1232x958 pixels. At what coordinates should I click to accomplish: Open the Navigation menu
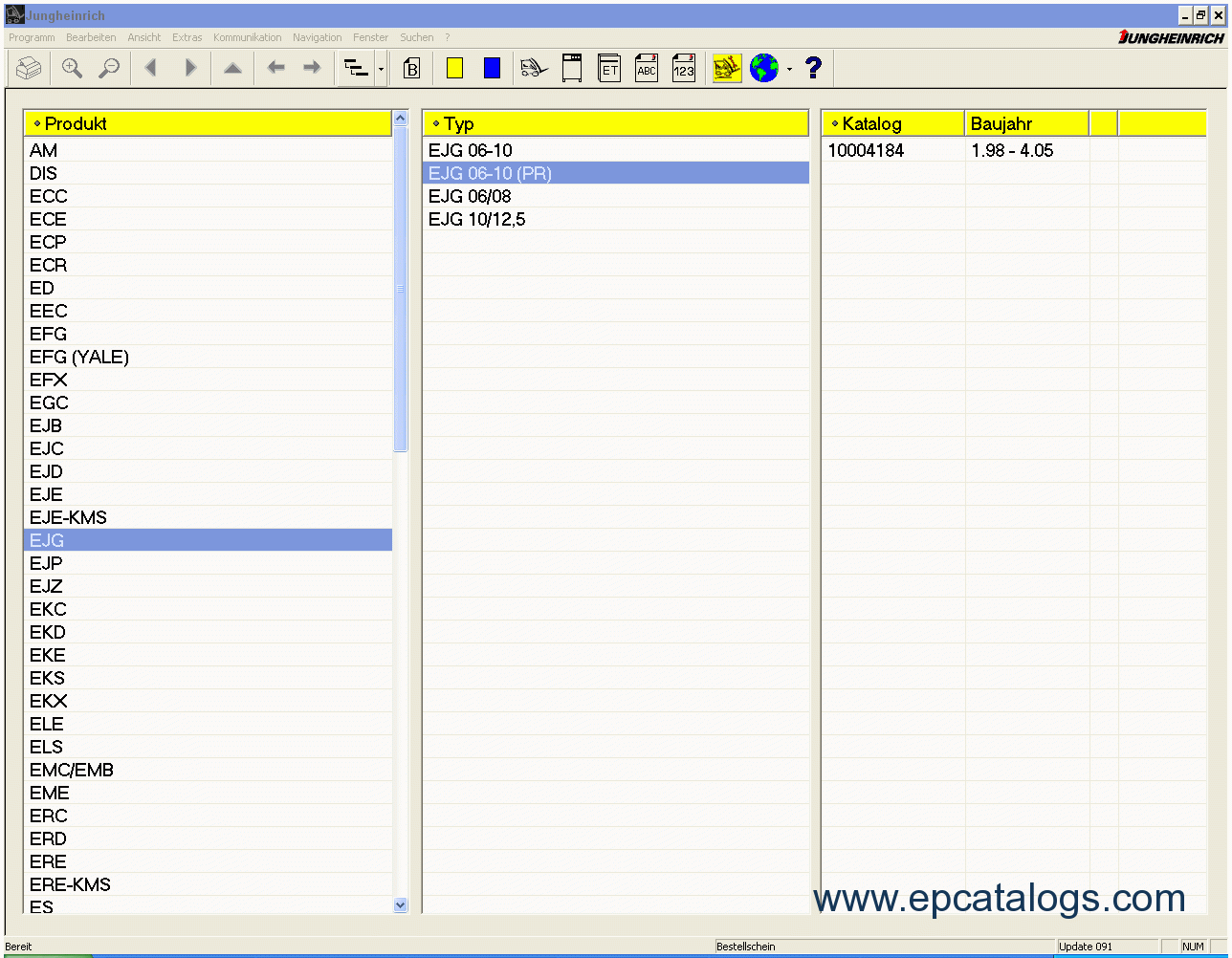tap(318, 37)
